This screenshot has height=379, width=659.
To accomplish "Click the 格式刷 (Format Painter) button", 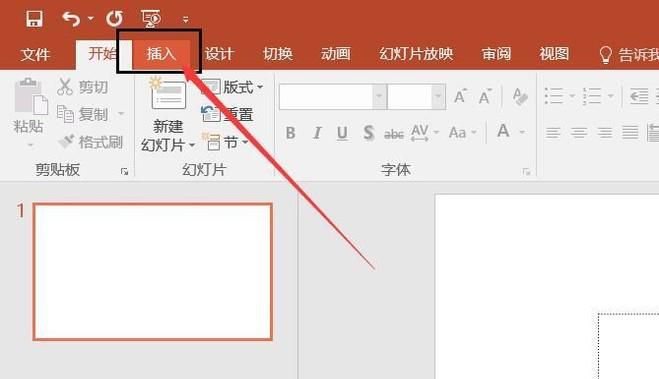I will pos(91,142).
